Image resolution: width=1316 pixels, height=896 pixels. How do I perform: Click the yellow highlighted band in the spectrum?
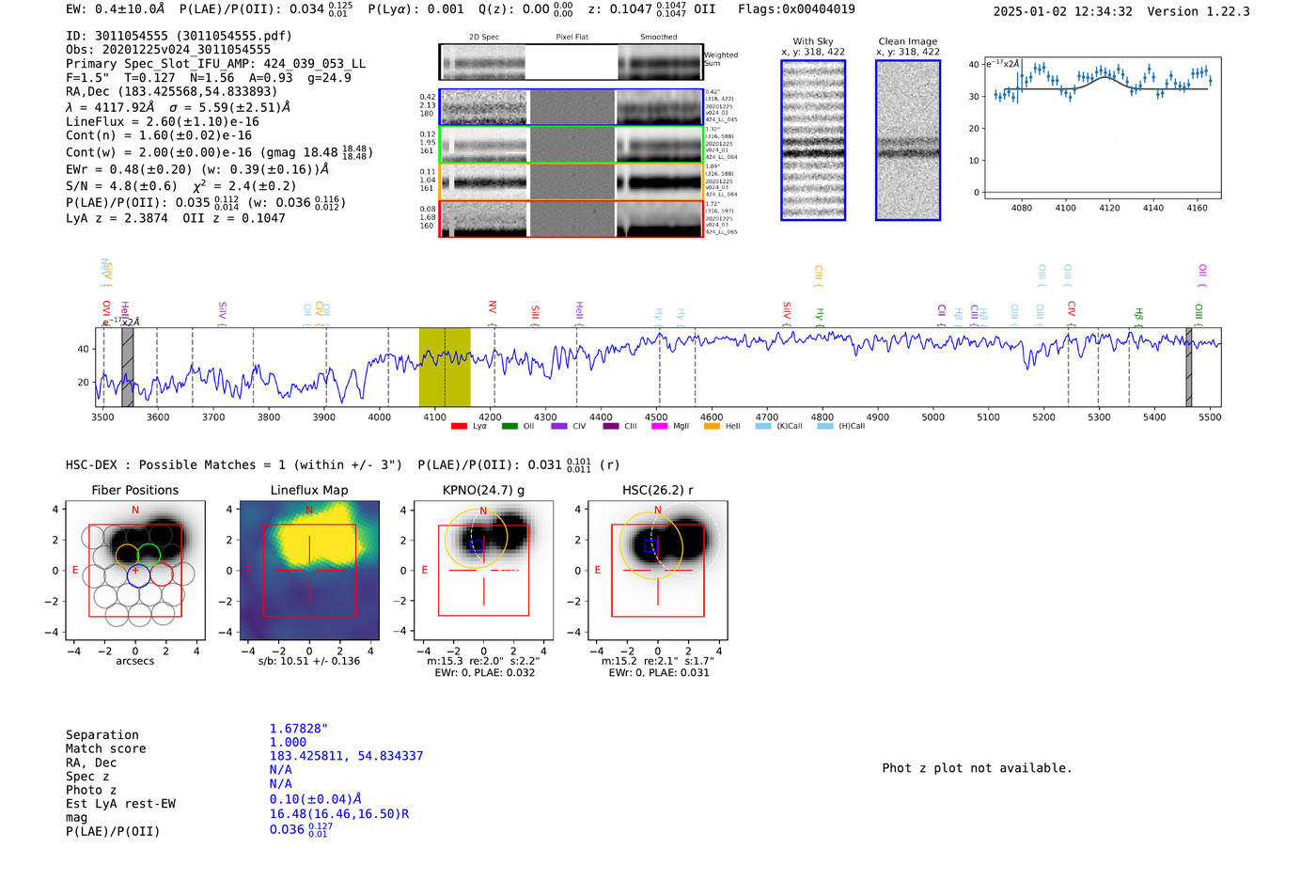coord(445,367)
